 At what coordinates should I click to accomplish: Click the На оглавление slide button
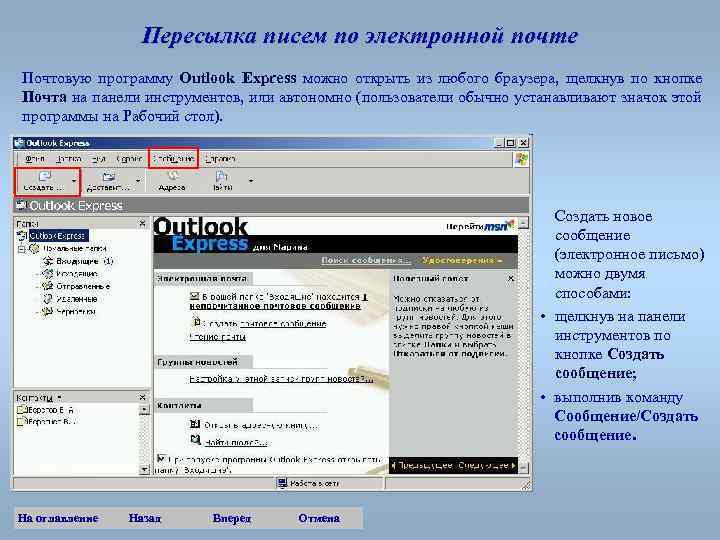point(58,518)
